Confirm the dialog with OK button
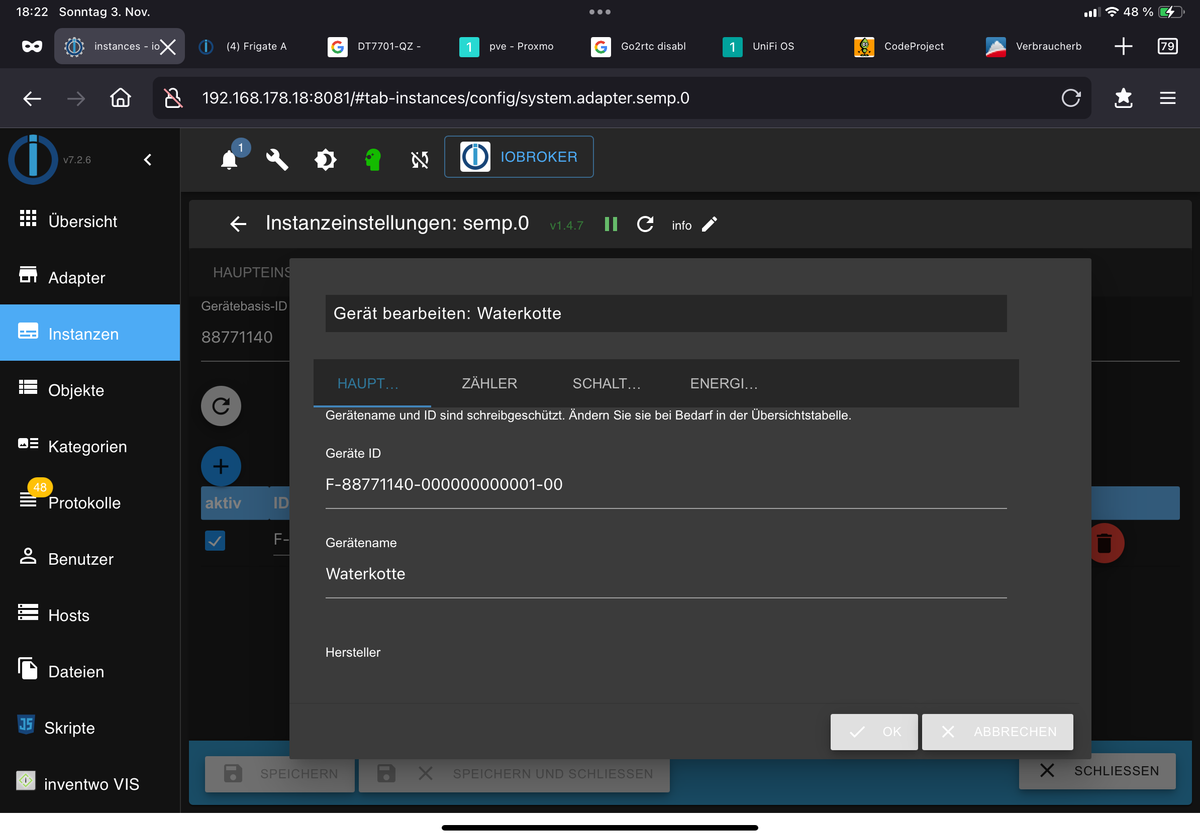 tap(874, 731)
